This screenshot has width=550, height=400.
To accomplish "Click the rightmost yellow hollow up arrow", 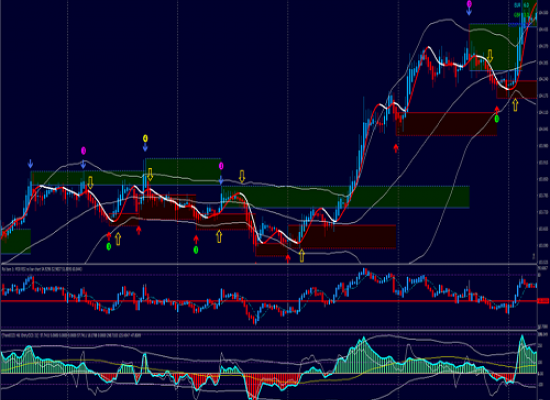I will (x=515, y=105).
